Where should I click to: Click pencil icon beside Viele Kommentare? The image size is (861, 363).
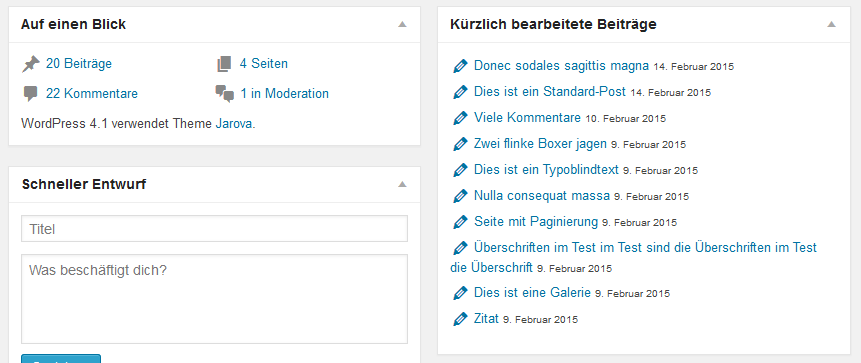pyautogui.click(x=460, y=118)
